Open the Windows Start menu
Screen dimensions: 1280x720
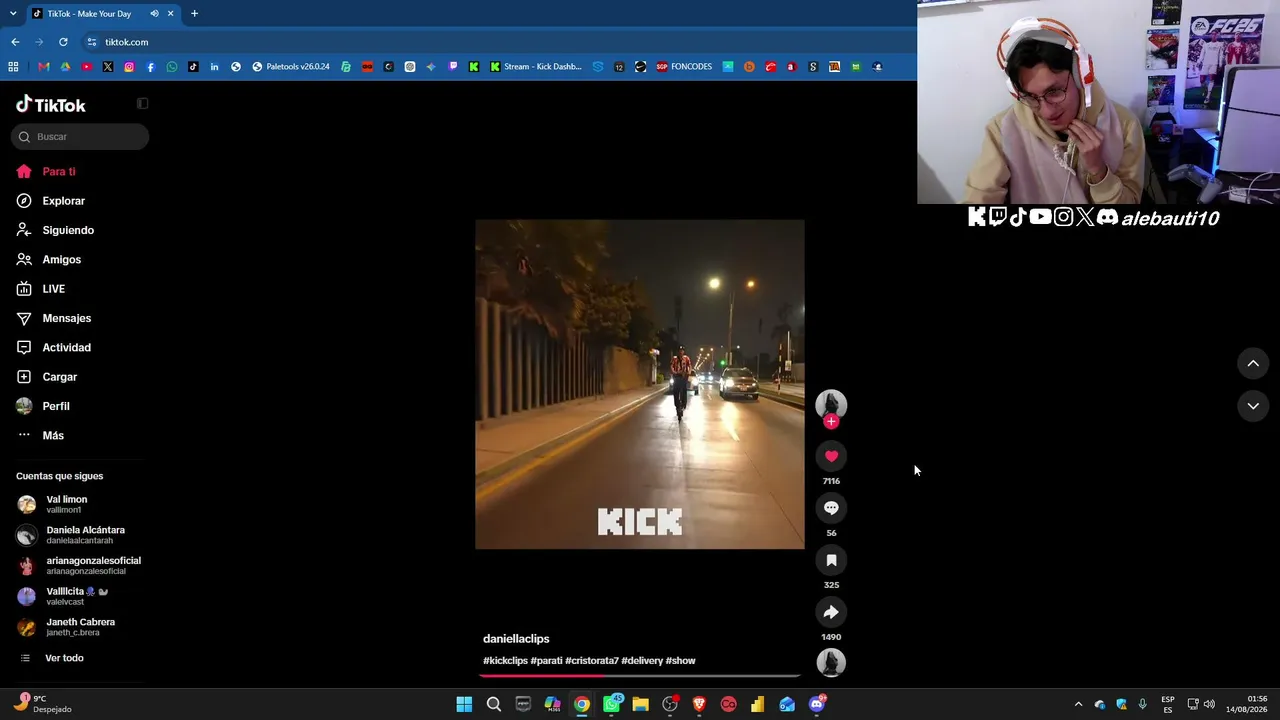(464, 705)
